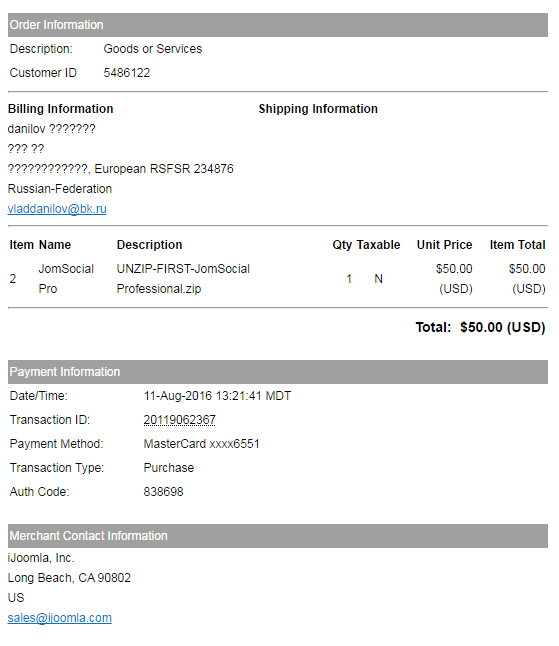
Task: Click the JomSocial Pro item name
Action: click(x=66, y=279)
